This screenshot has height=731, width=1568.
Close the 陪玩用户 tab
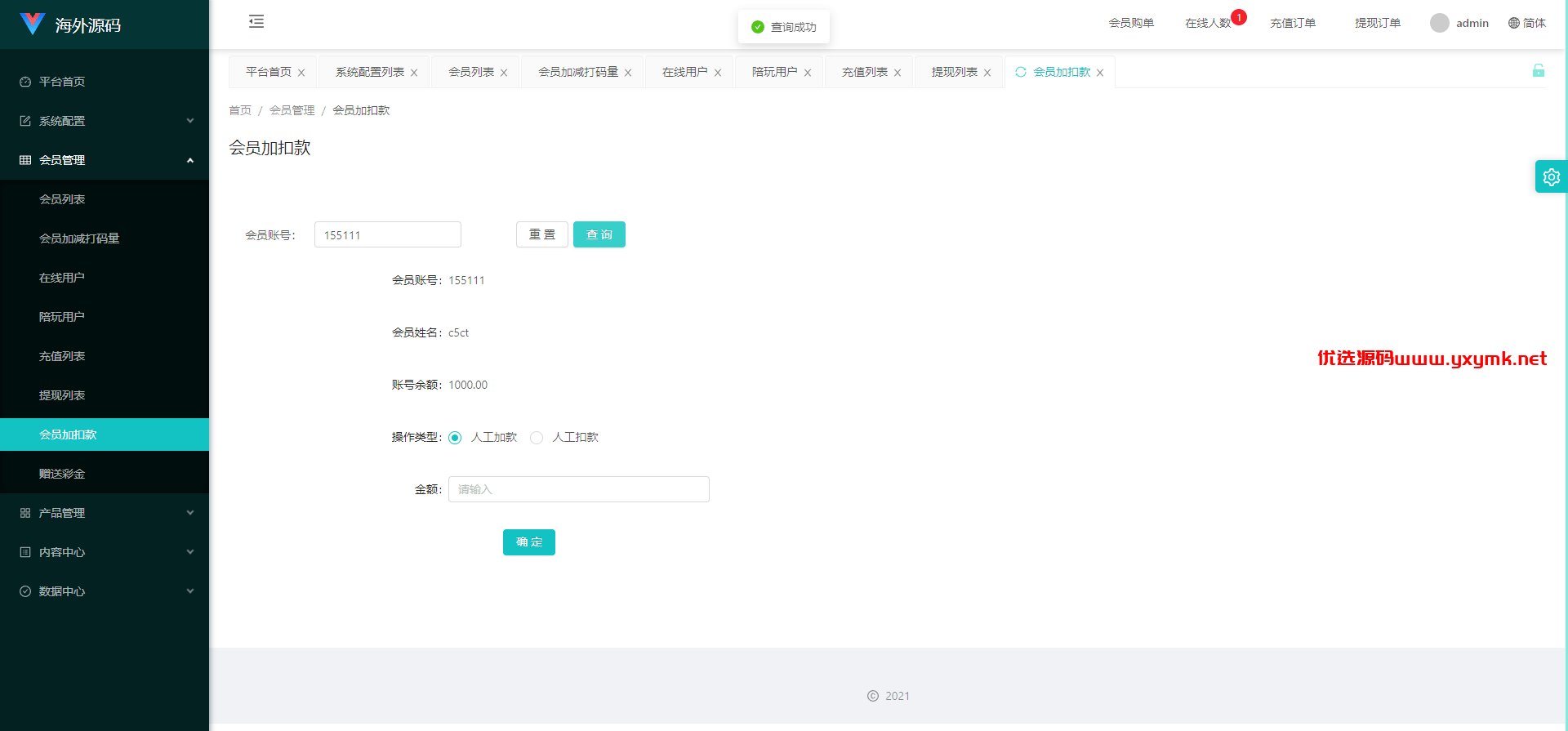[808, 73]
